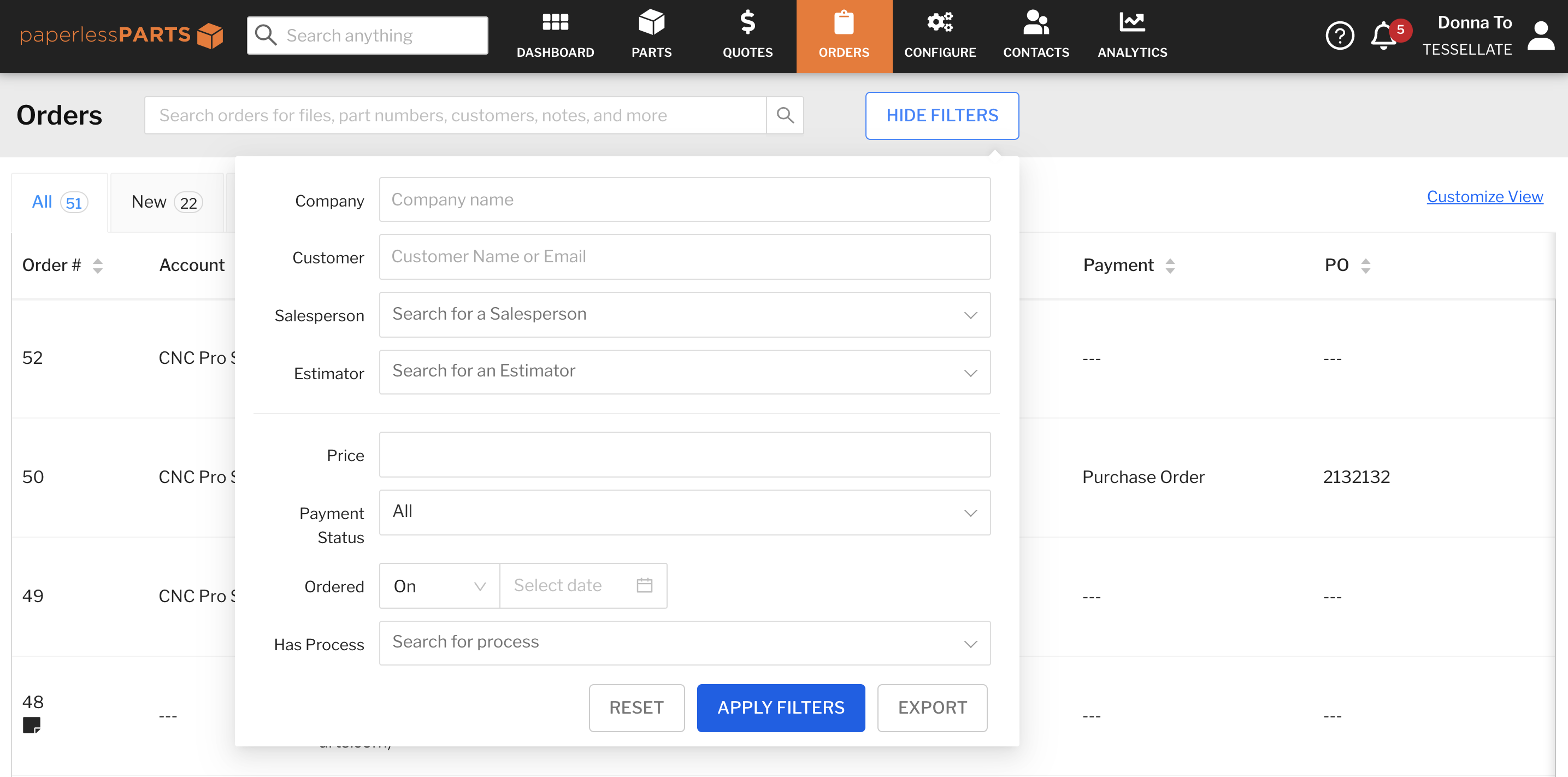
Task: Sort by PO column arrows
Action: click(x=1365, y=266)
